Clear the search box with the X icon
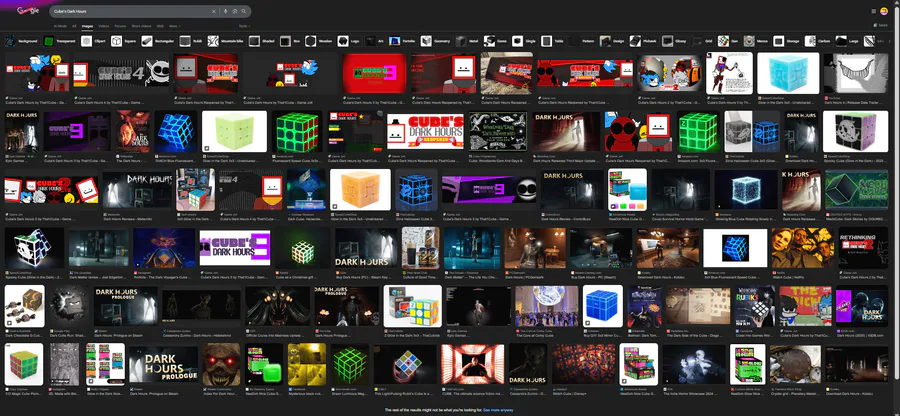 point(214,11)
